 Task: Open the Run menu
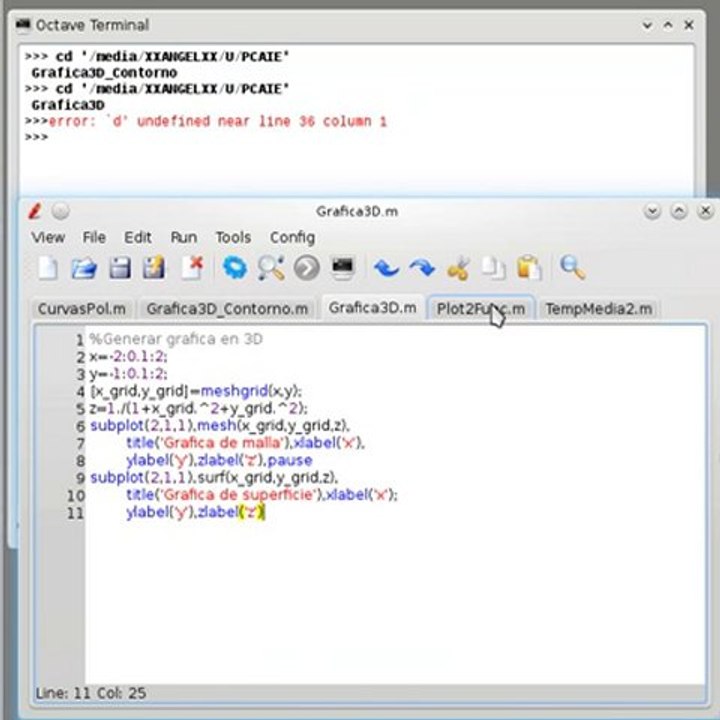[x=184, y=237]
